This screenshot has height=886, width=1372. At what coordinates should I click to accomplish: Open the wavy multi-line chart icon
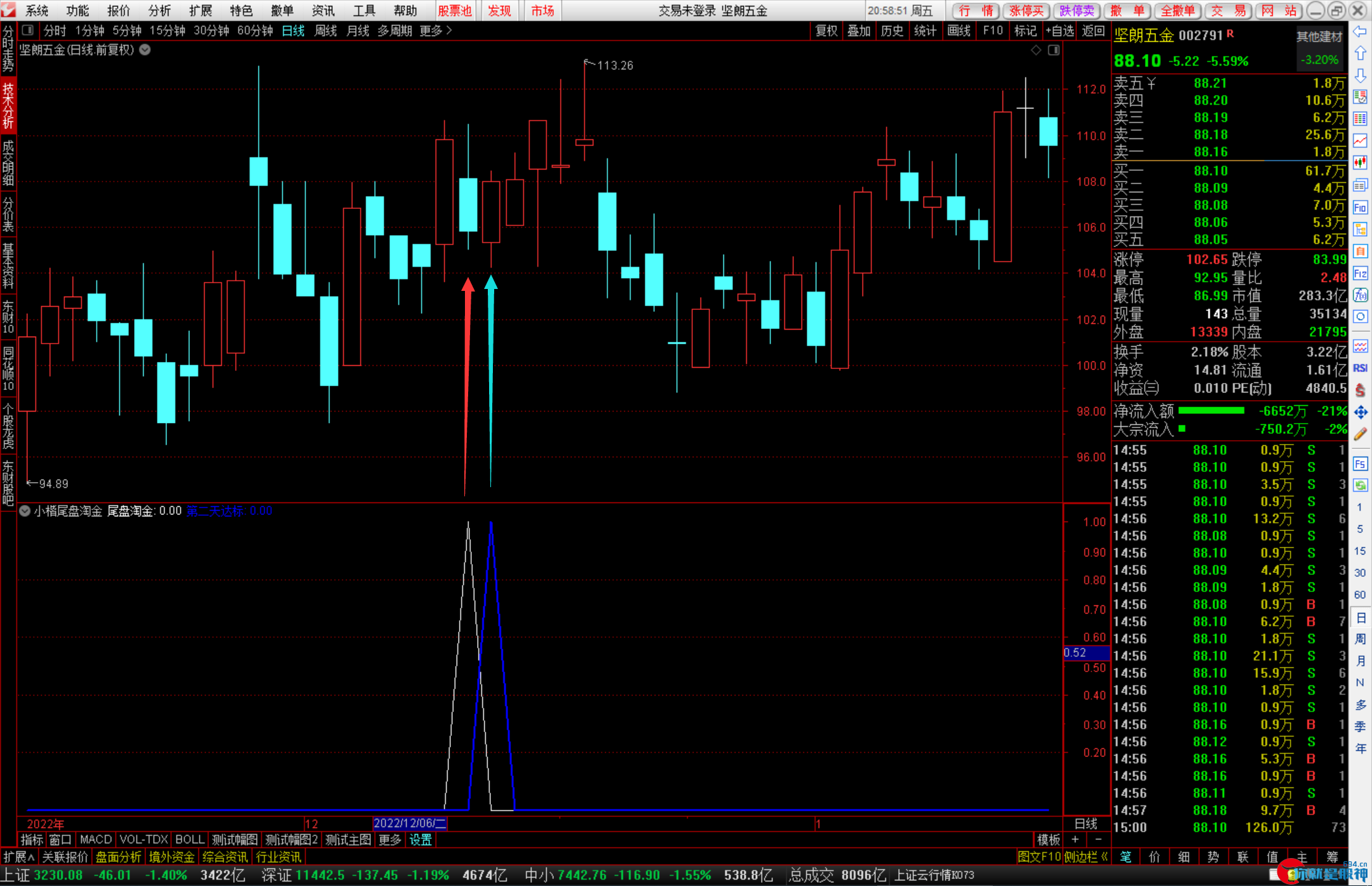(x=1360, y=346)
